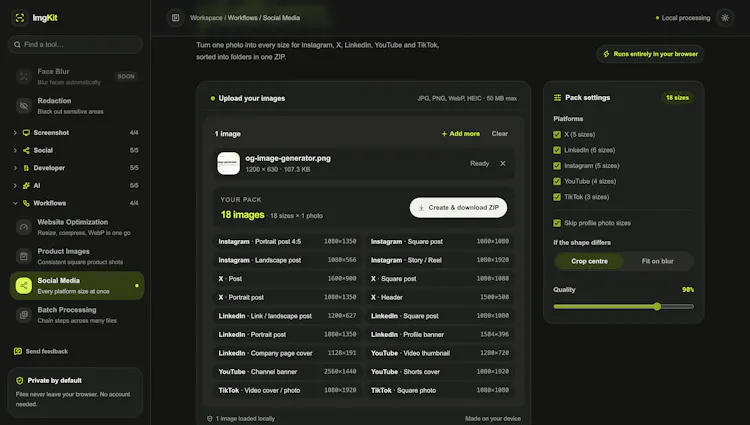Open Website Optimization workflow
750x425 pixels.
[x=77, y=227]
